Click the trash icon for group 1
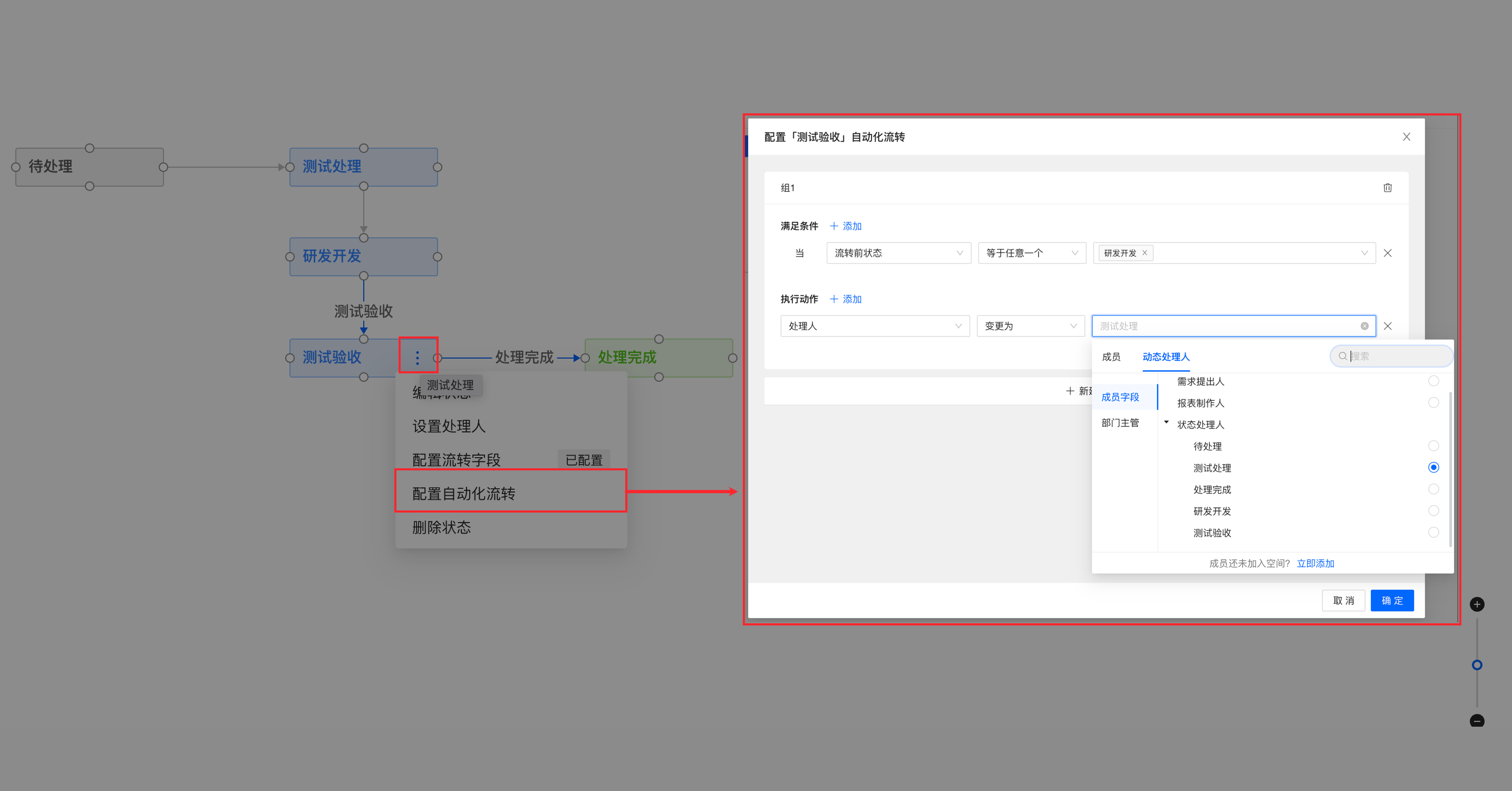1512x791 pixels. coord(1387,188)
